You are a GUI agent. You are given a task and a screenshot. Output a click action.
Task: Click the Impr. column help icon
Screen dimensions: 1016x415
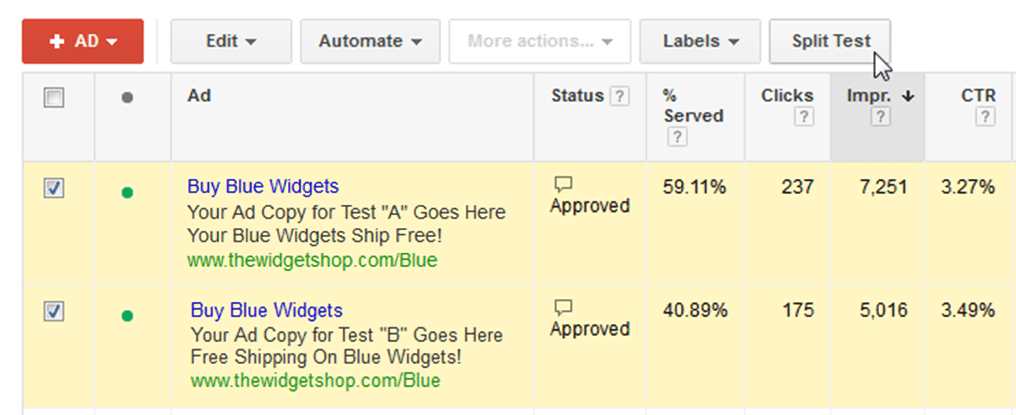pos(880,118)
